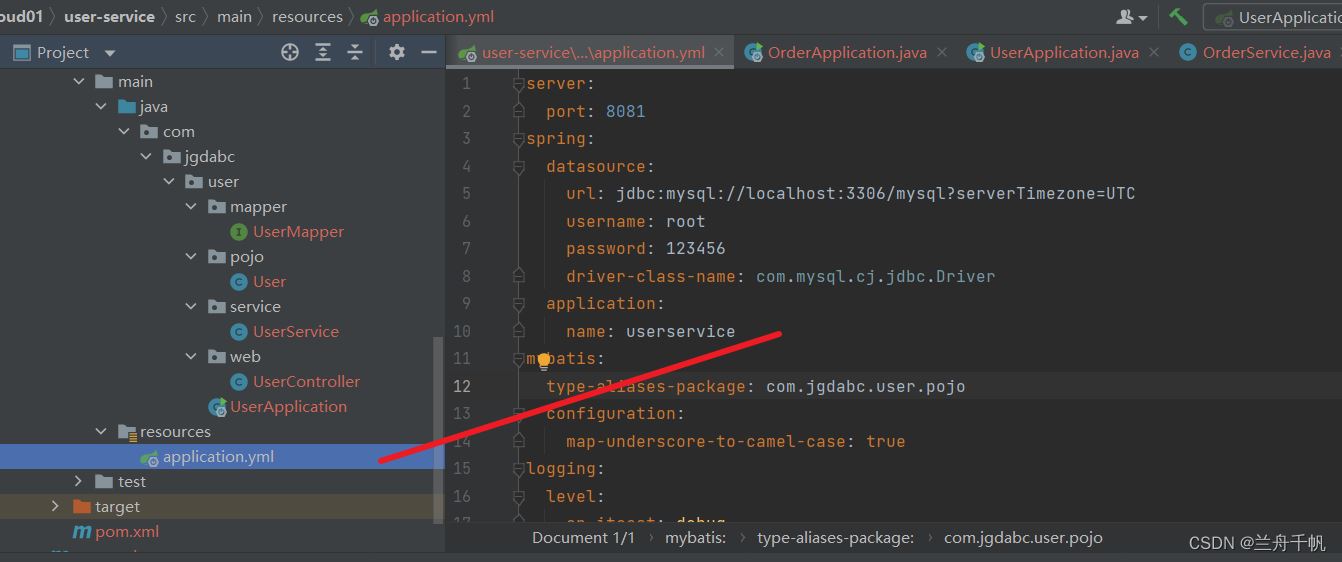The width and height of the screenshot is (1342, 562).
Task: Collapse the main folder
Action: tap(79, 82)
